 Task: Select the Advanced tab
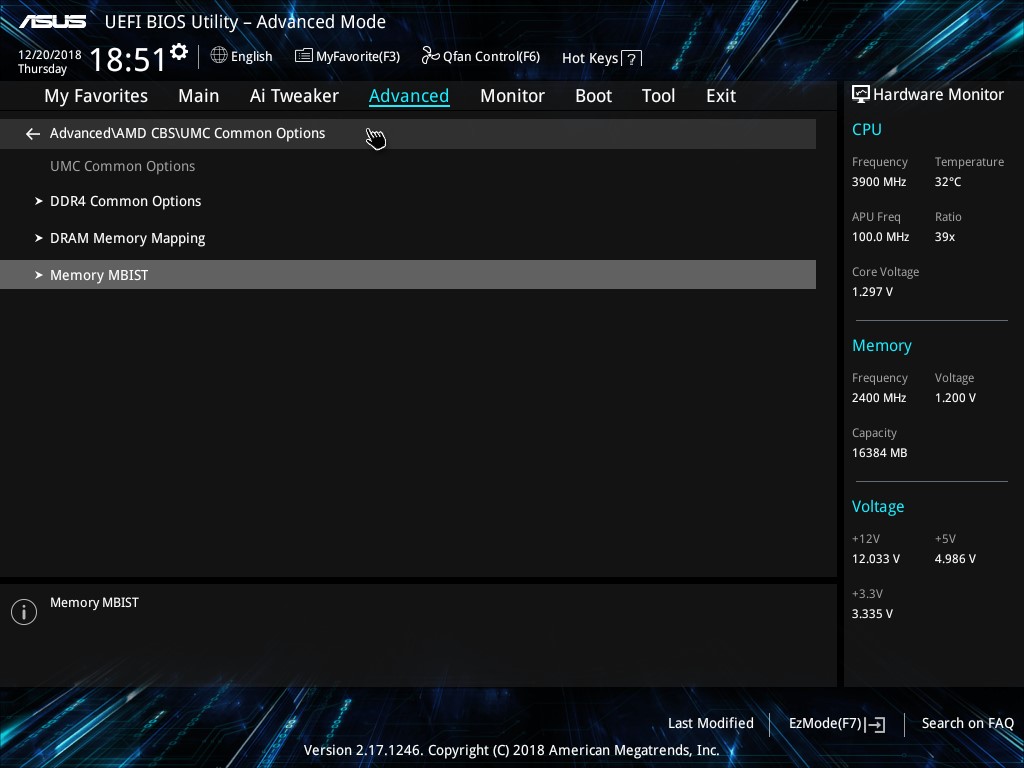[x=409, y=96]
